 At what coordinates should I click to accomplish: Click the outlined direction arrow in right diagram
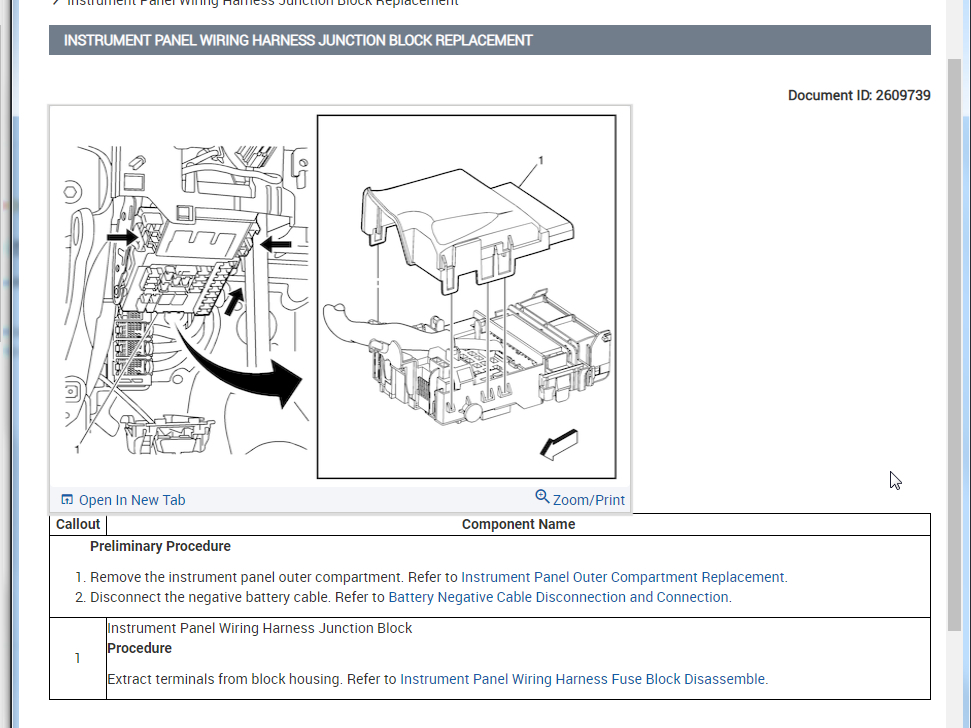[x=559, y=444]
